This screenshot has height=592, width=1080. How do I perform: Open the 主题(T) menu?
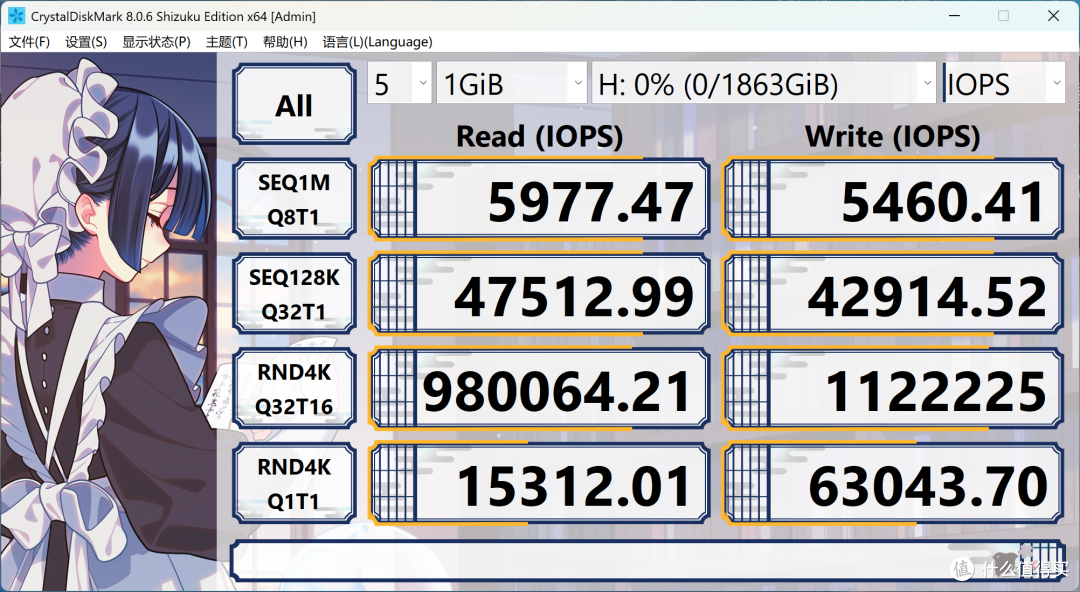pyautogui.click(x=227, y=42)
